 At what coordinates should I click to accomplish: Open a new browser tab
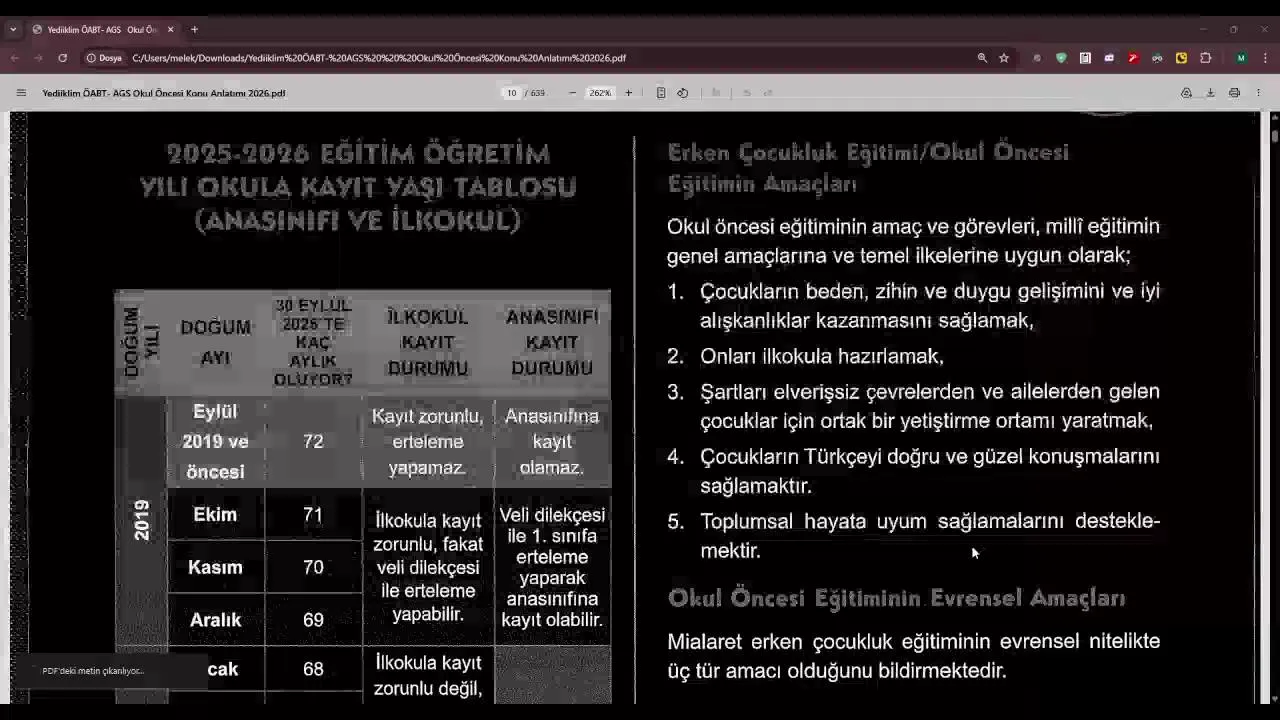(x=194, y=29)
